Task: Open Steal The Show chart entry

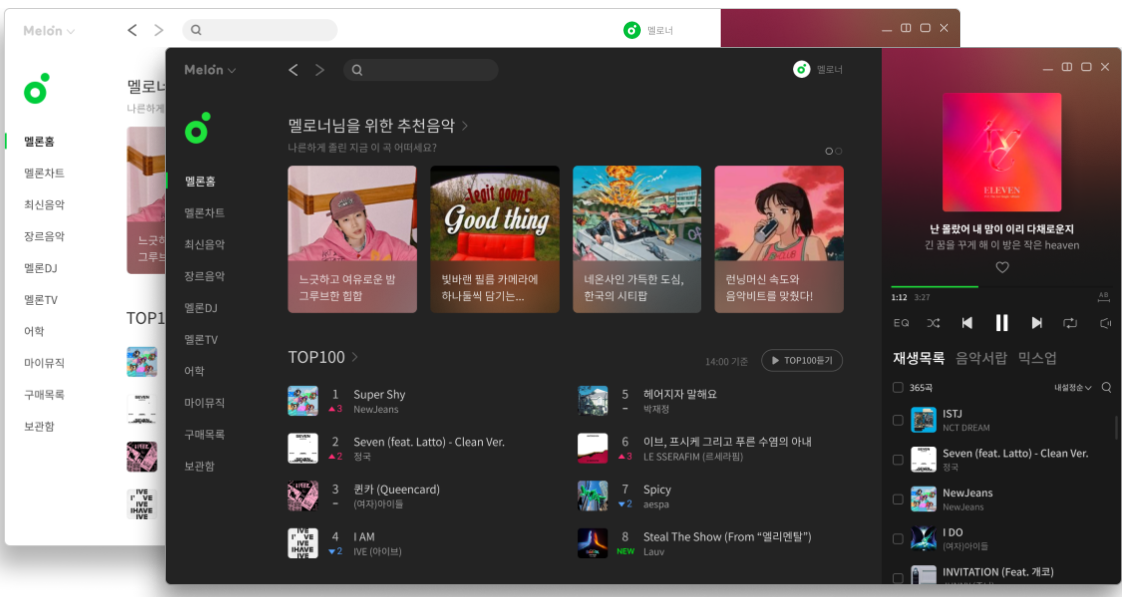Action: coord(727,537)
